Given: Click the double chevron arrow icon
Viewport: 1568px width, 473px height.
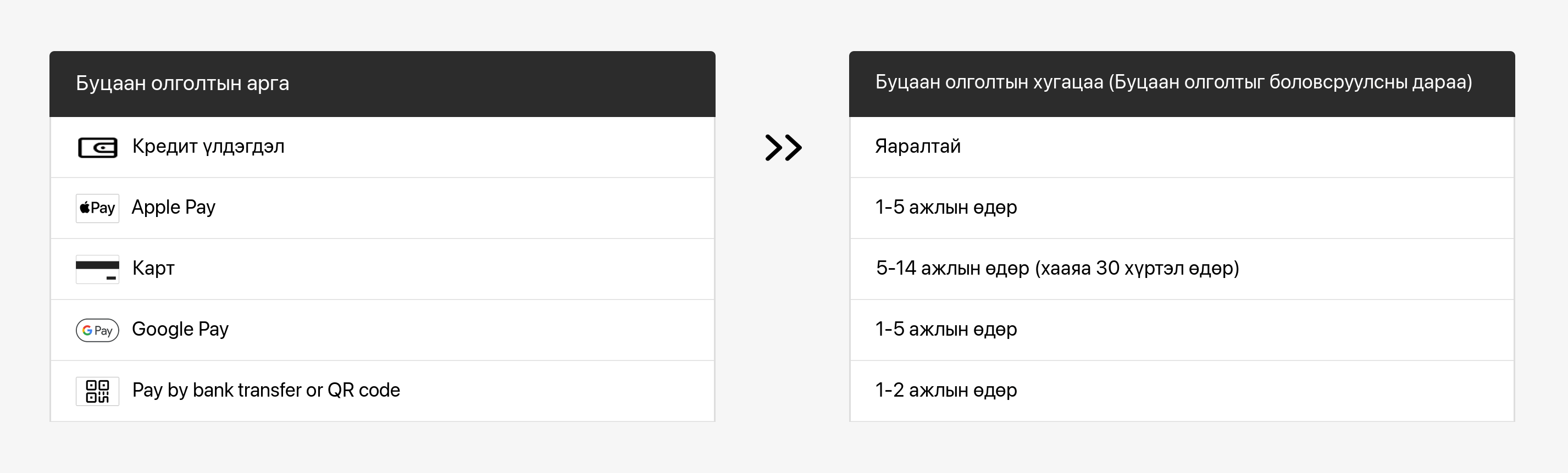Looking at the screenshot, I should click(x=783, y=147).
